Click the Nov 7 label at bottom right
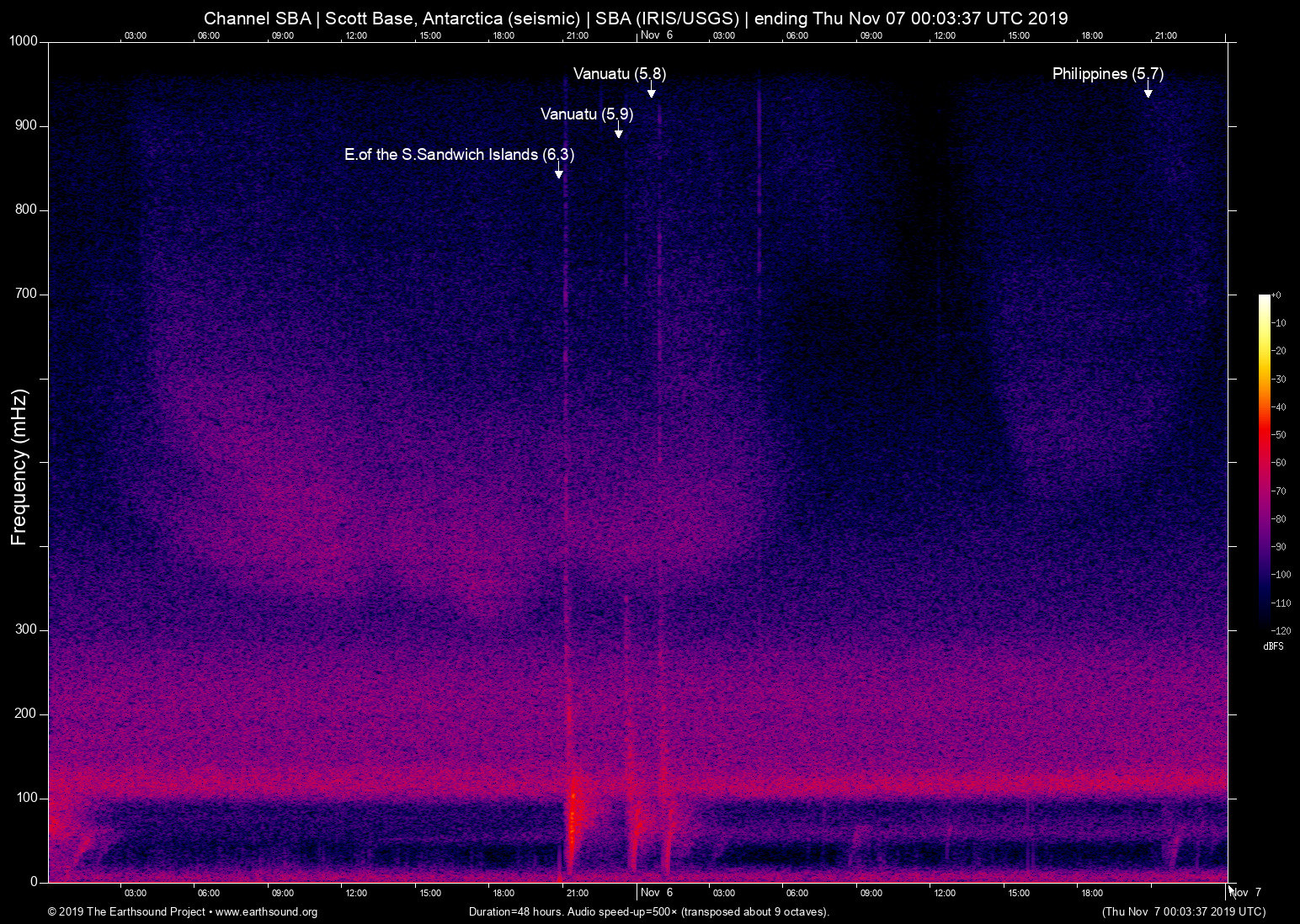 coord(1244,892)
